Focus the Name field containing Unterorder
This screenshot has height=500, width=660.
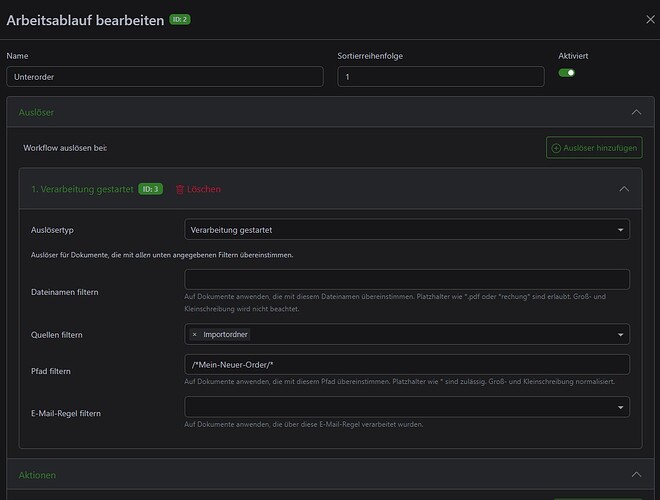pyautogui.click(x=165, y=77)
